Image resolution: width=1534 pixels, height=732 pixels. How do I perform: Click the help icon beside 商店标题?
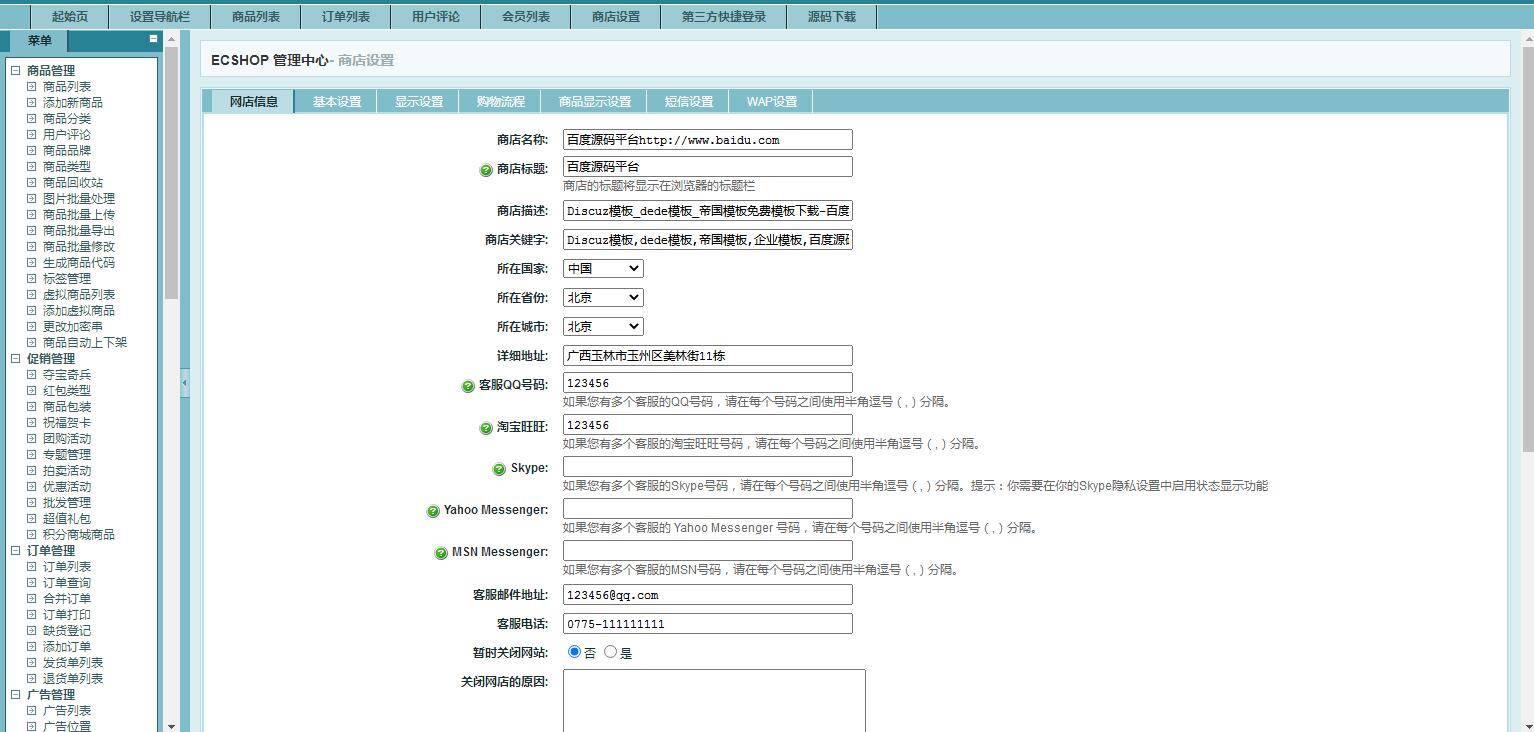click(484, 168)
